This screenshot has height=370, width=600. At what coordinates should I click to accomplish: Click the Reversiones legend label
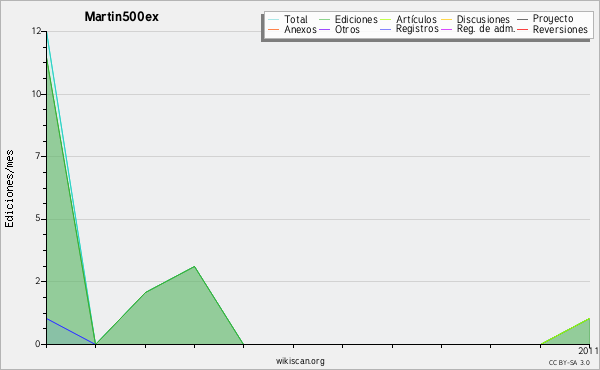560,29
